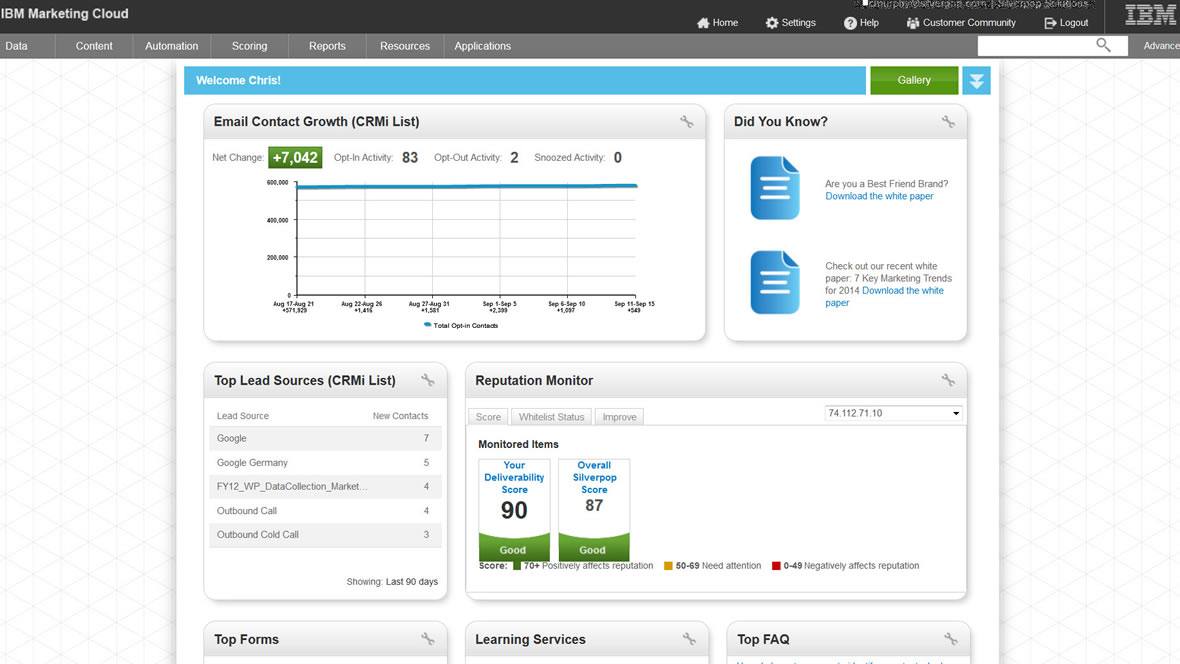The width and height of the screenshot is (1180, 664).
Task: Click the Total Opt-in Contacts legend
Action: click(x=461, y=325)
